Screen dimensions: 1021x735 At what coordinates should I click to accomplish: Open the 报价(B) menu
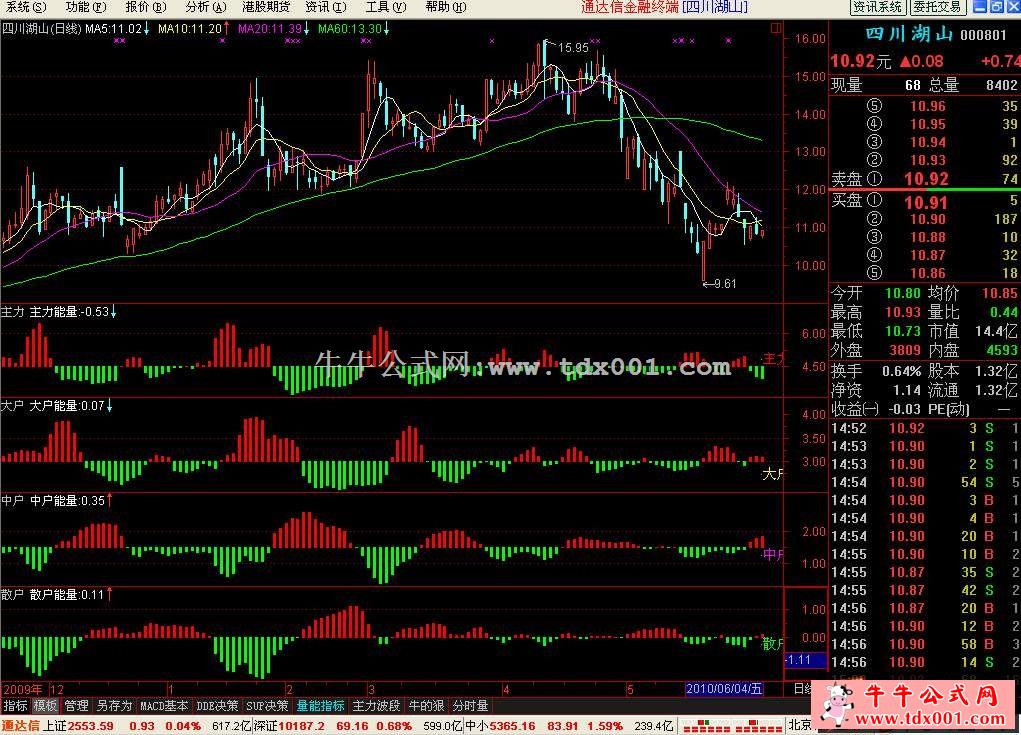click(x=145, y=7)
